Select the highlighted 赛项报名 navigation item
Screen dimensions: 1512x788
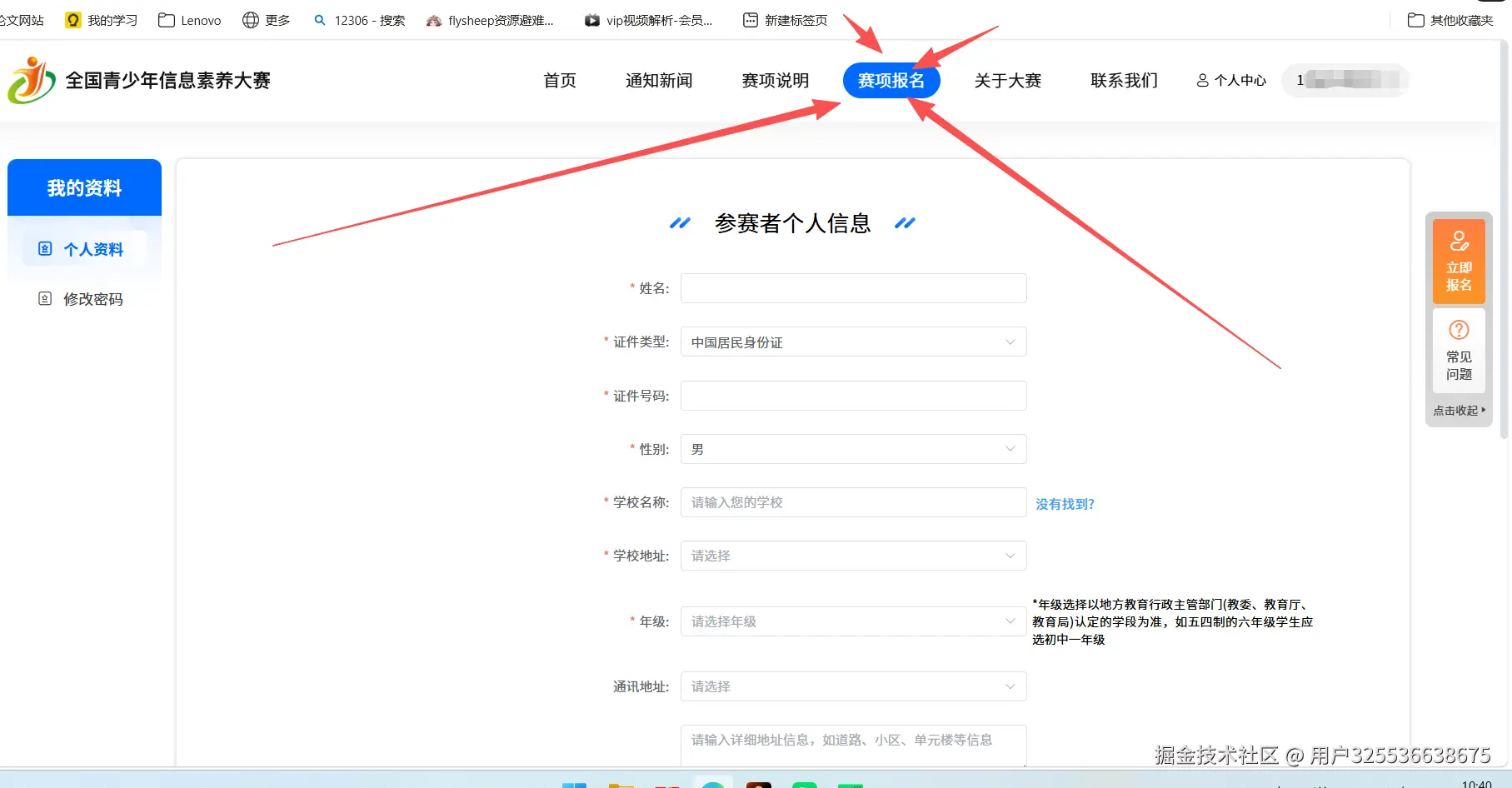pyautogui.click(x=891, y=81)
